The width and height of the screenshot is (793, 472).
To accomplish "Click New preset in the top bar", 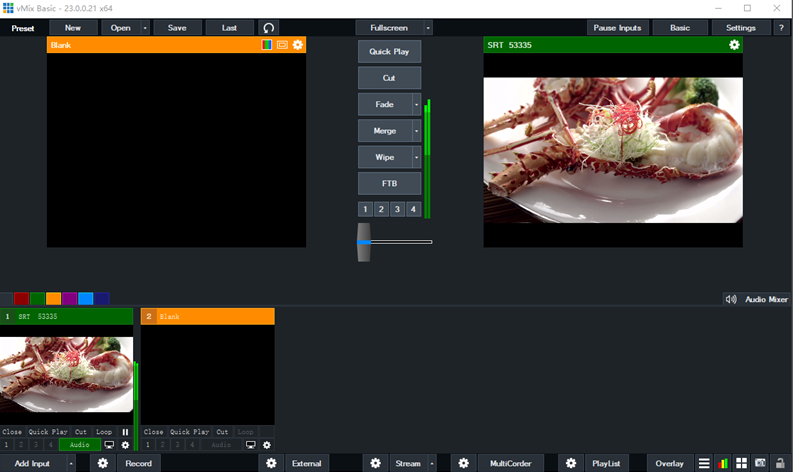I will 73,28.
